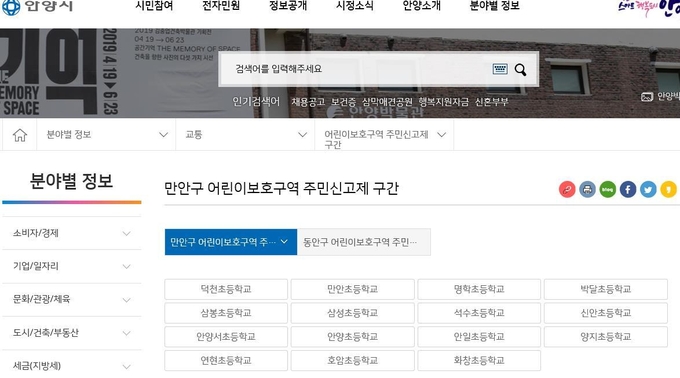
Task: Select 안양서초등학교 button
Action: [226, 337]
